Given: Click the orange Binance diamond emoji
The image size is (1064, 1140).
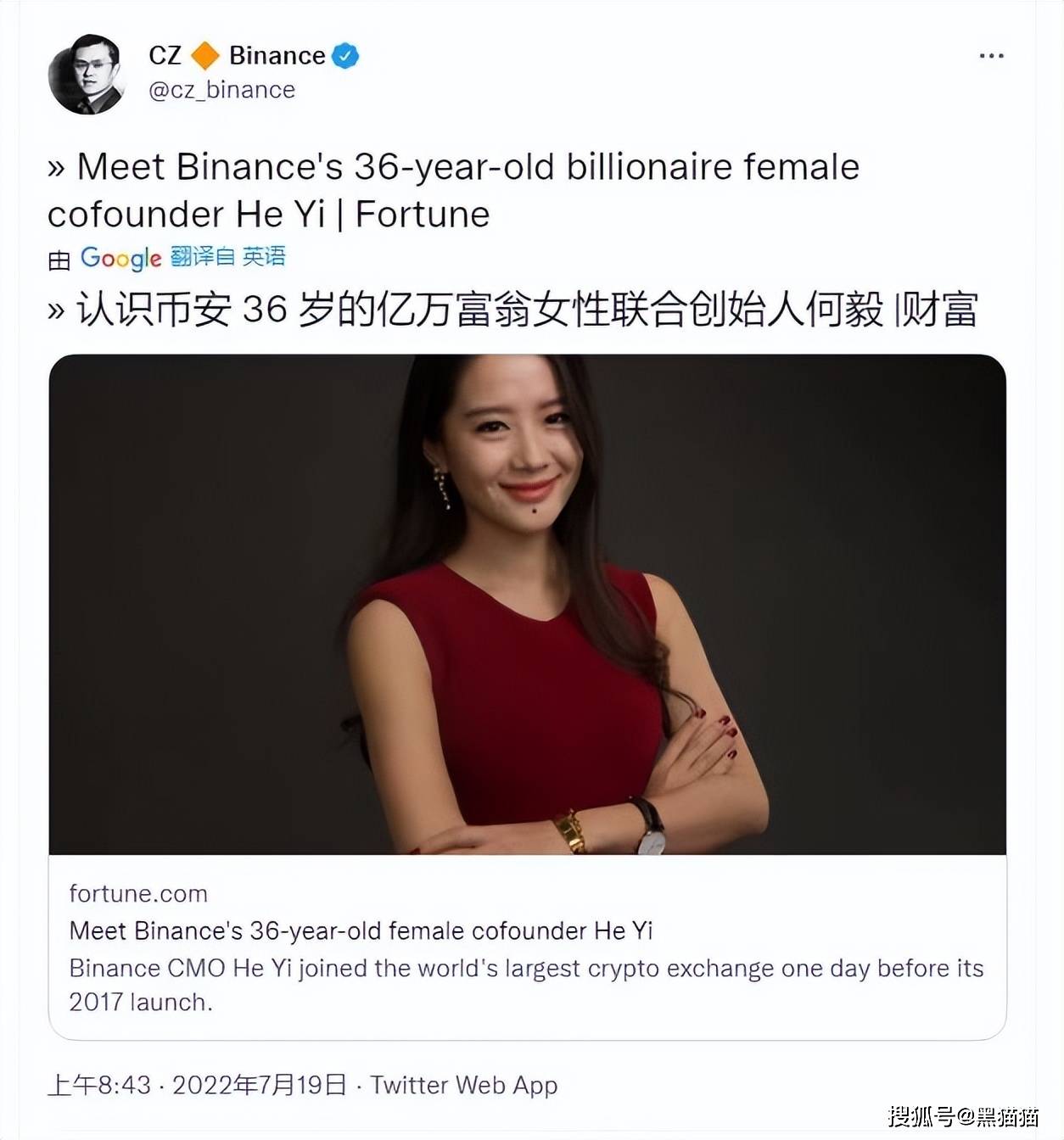Looking at the screenshot, I should point(204,55).
